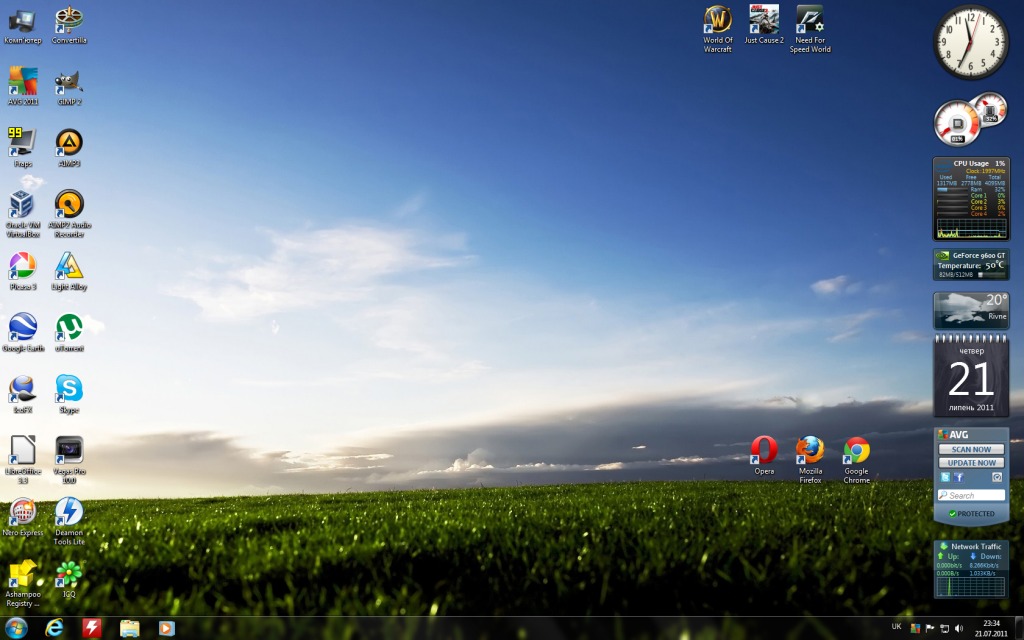Launch the Light Alloy shortcut
Image resolution: width=1024 pixels, height=640 pixels.
pos(69,271)
